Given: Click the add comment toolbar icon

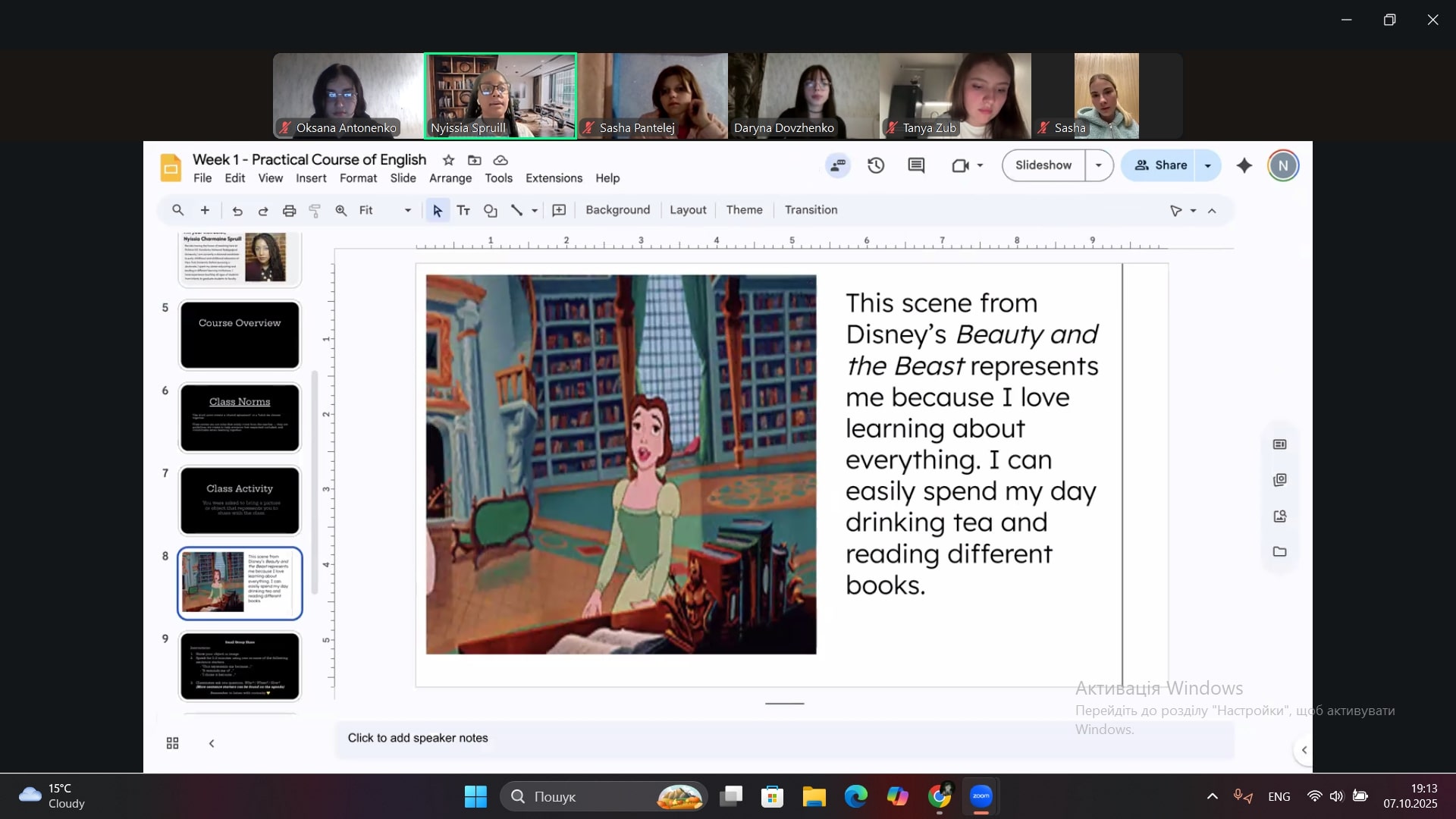Looking at the screenshot, I should coord(559,211).
